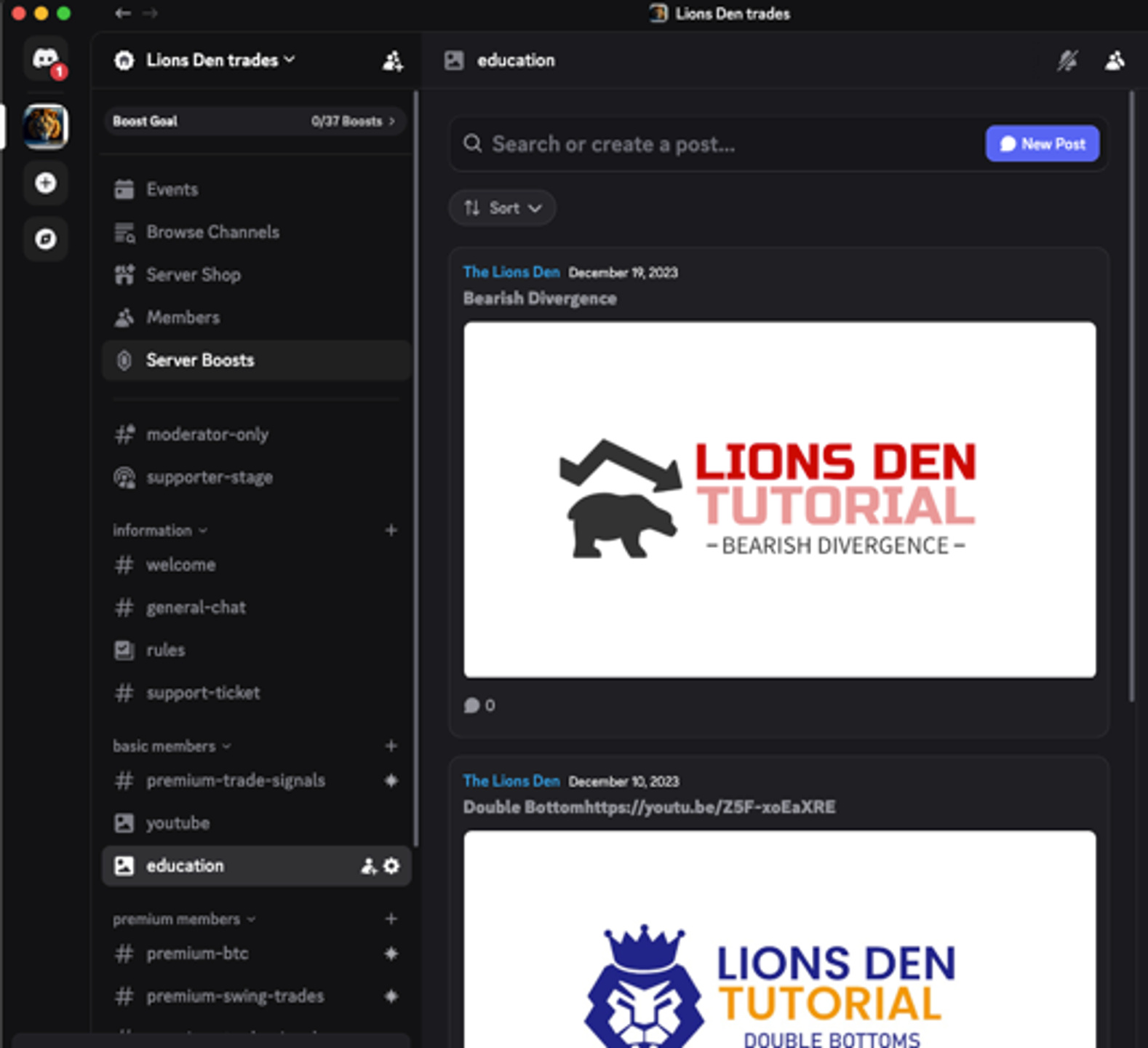Viewport: 1148px width, 1048px height.
Task: Select the Lions Den server avatar
Action: pyautogui.click(x=46, y=126)
